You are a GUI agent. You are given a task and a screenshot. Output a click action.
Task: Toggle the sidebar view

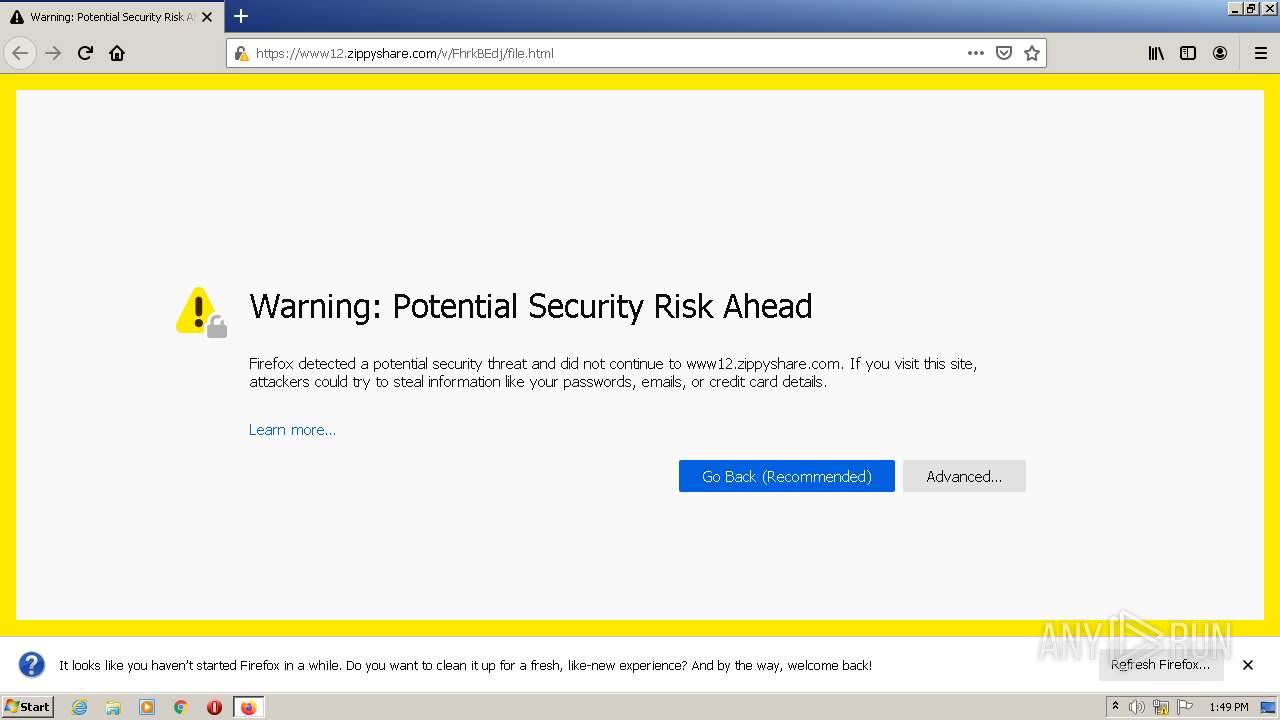tap(1188, 53)
